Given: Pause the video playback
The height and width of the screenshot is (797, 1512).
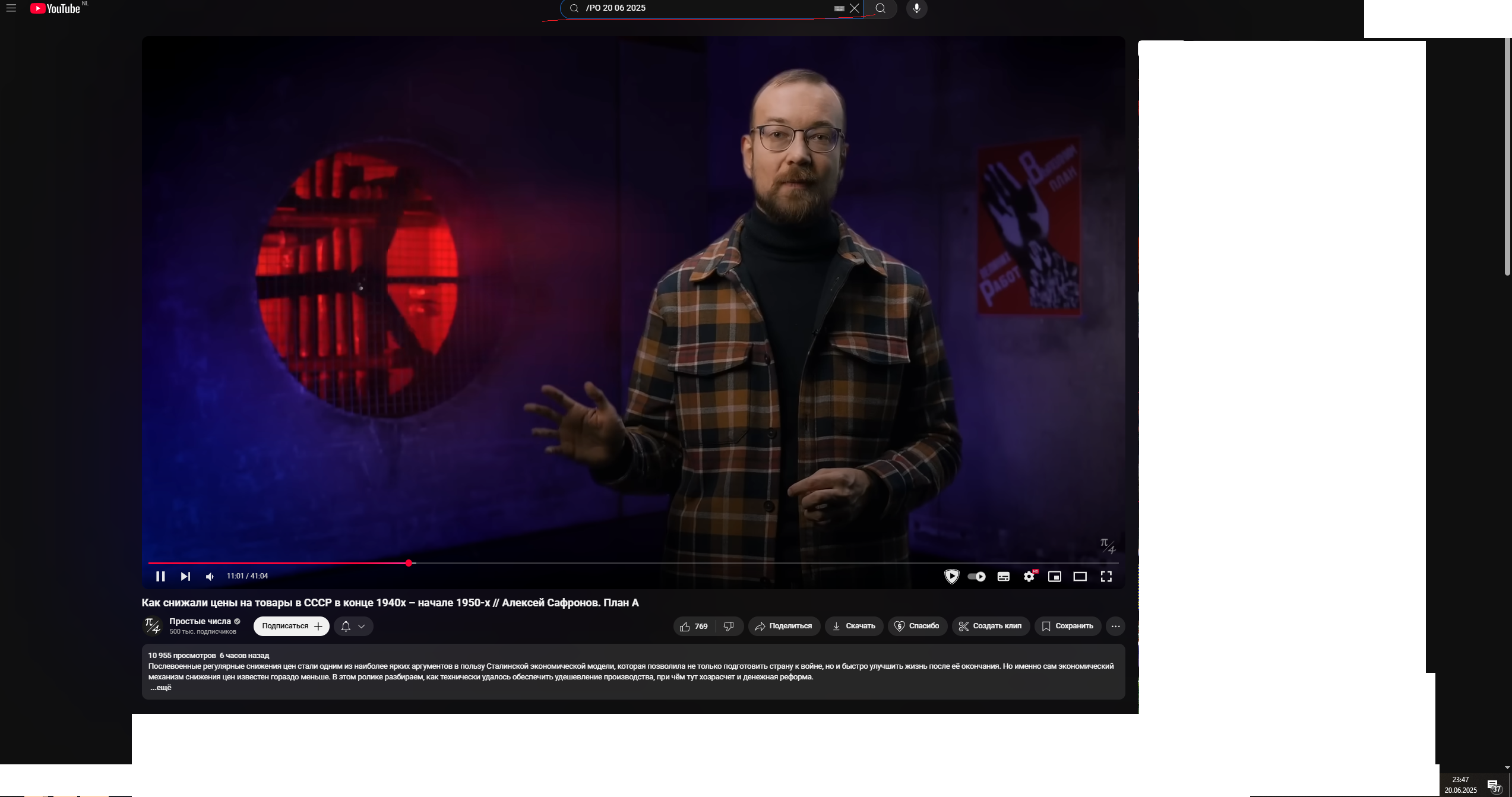Looking at the screenshot, I should [x=160, y=576].
